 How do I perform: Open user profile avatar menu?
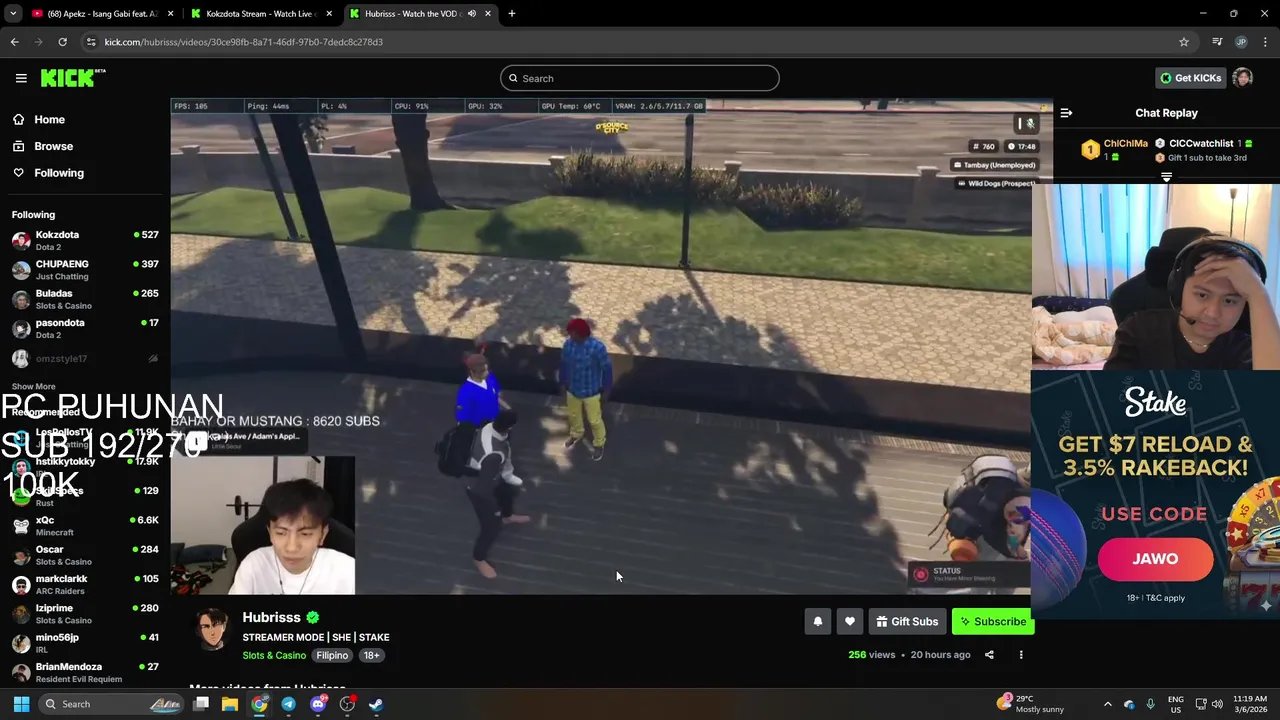[x=1243, y=78]
